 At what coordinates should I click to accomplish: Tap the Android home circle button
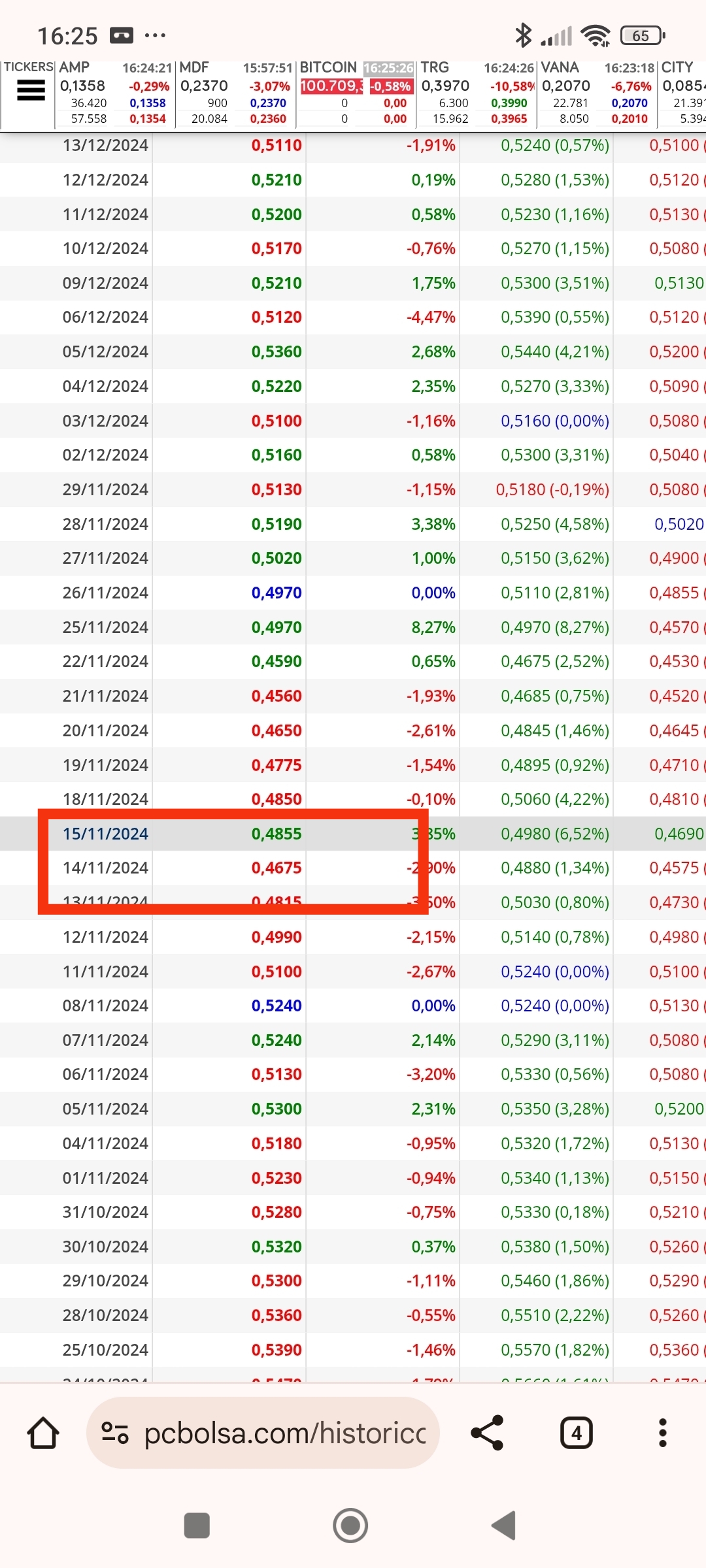point(350,1526)
